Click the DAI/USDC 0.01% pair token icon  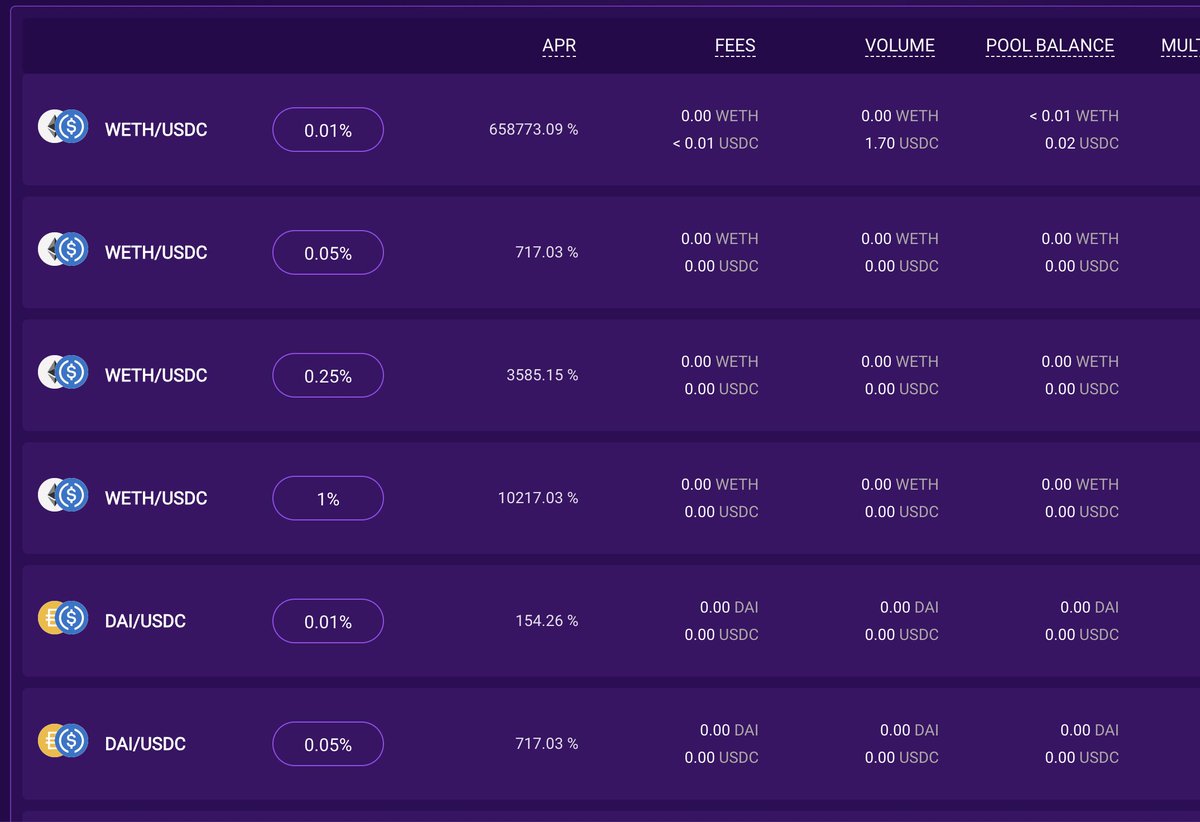pos(63,618)
